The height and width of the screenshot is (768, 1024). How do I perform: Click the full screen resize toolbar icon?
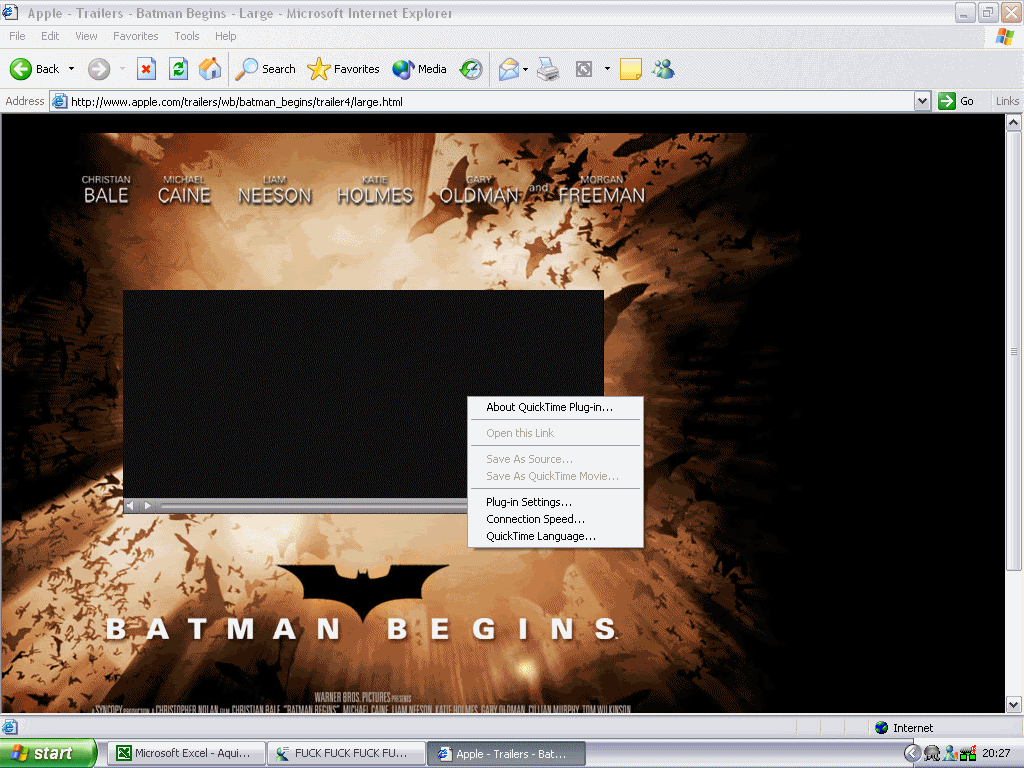pyautogui.click(x=584, y=69)
